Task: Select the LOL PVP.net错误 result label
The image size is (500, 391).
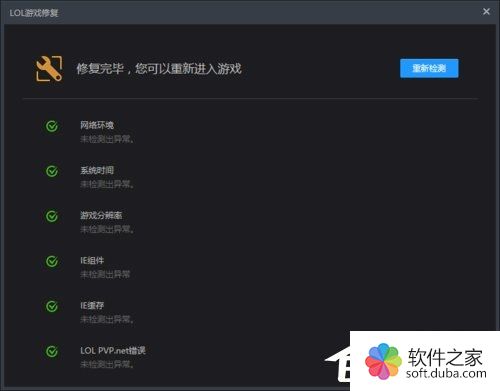Action: [x=113, y=350]
